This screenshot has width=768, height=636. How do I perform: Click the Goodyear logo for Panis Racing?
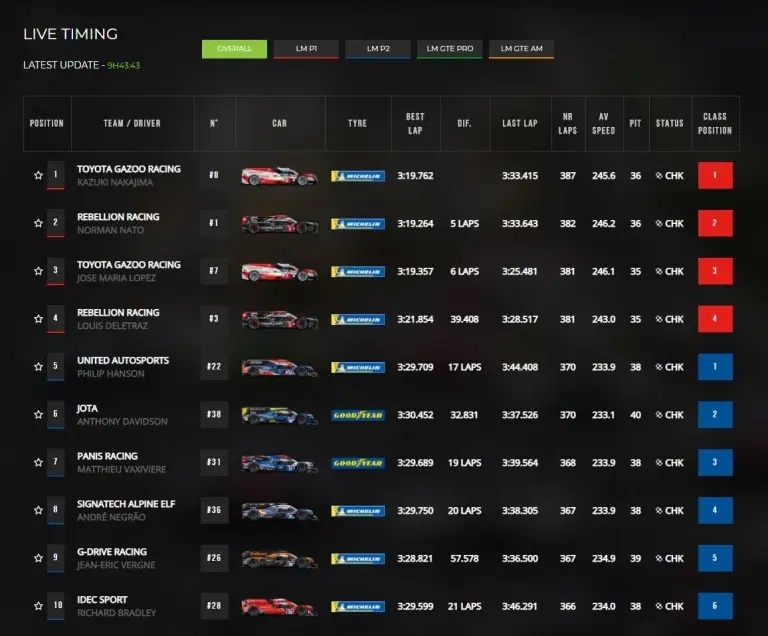click(358, 463)
